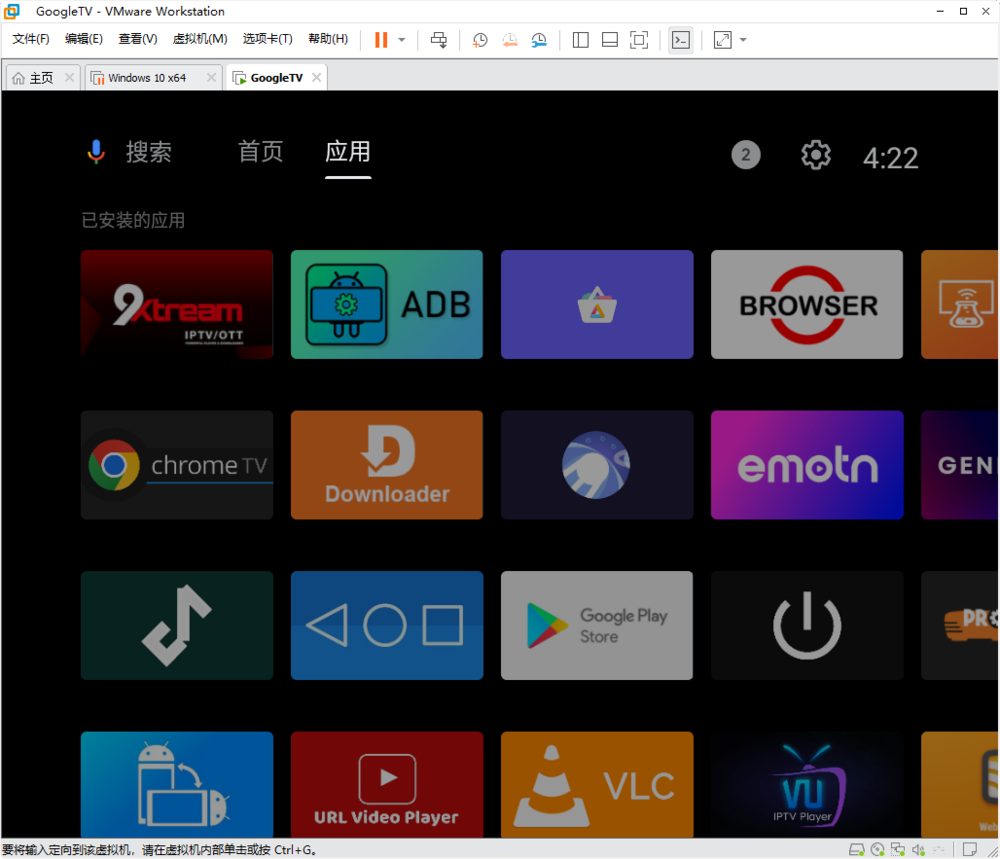Switch to the Windows 10 x64 tab

[x=148, y=77]
